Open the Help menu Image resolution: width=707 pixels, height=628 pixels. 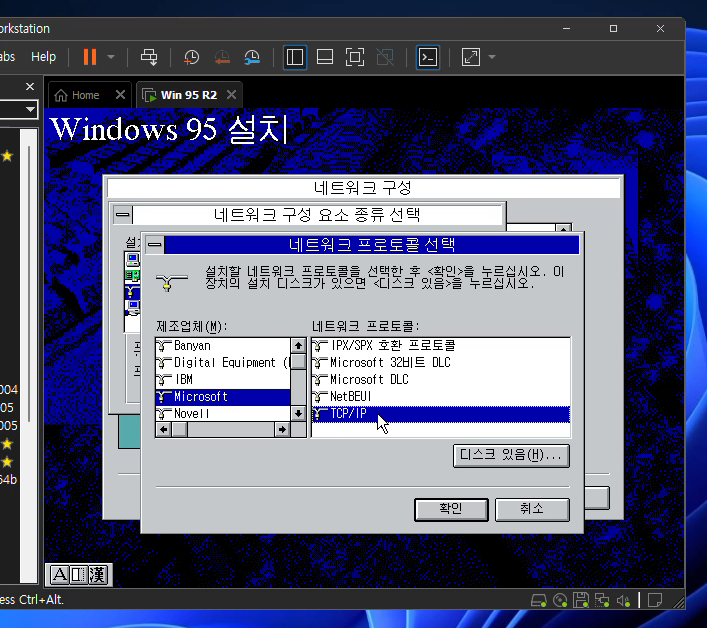[x=44, y=57]
